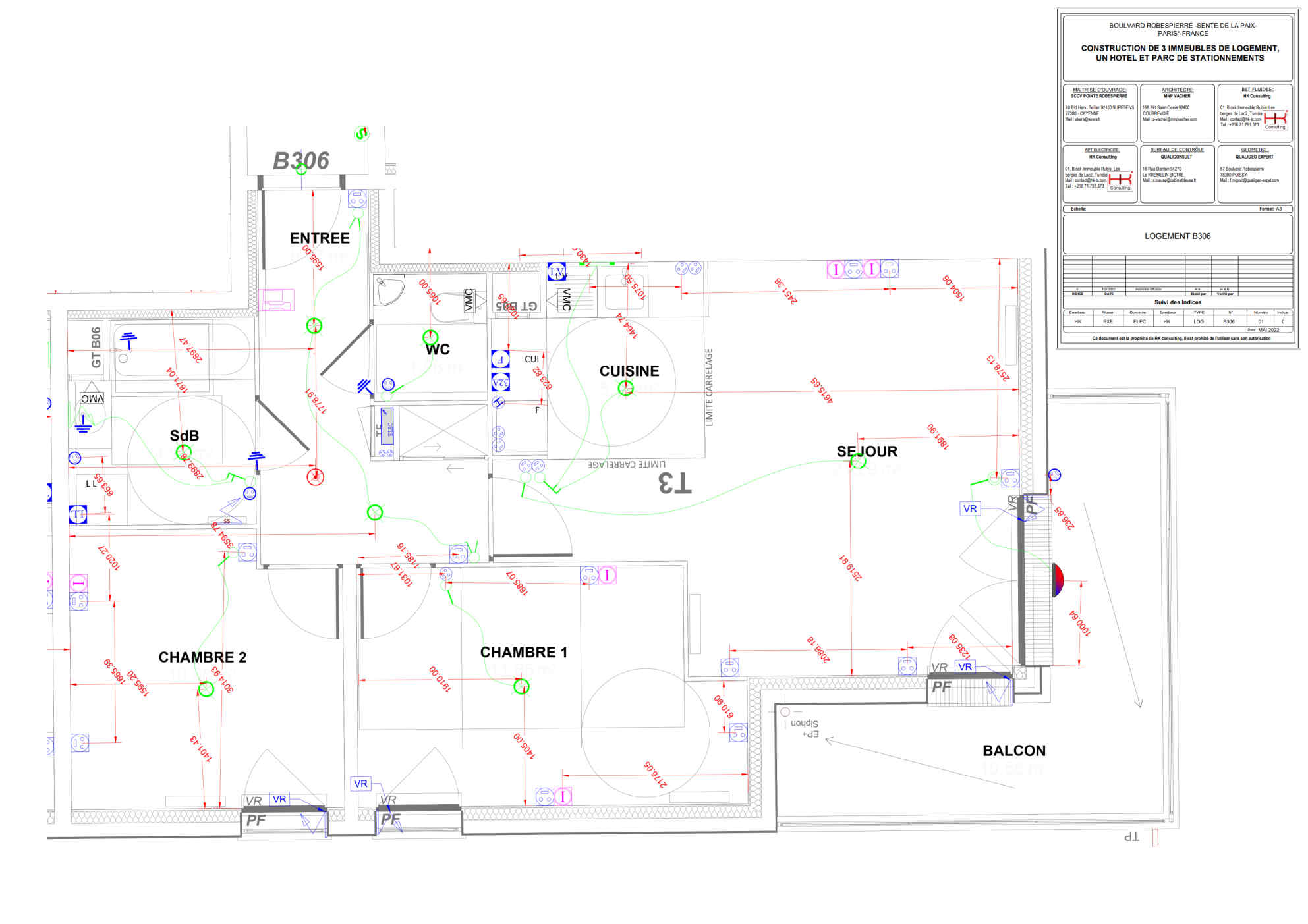Click the green ceiling light in SEJOUR
The image size is (1308, 924).
(x=857, y=462)
